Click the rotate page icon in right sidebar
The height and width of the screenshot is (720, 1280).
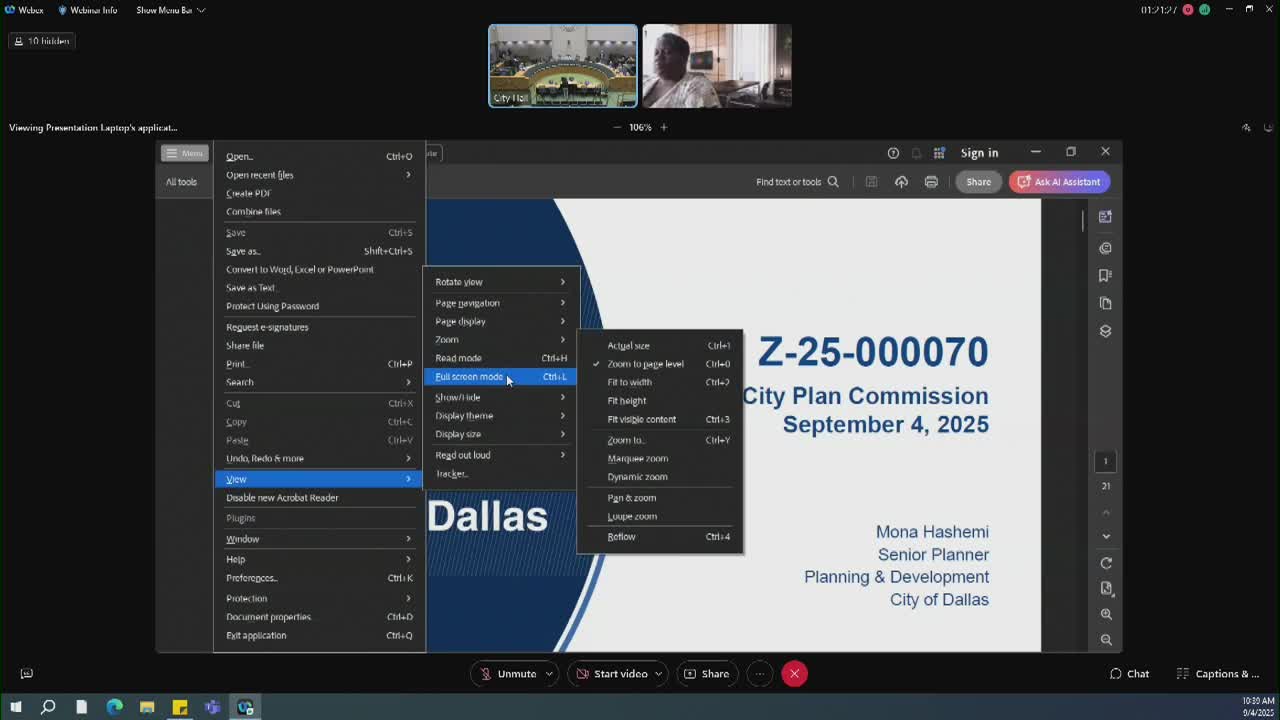pyautogui.click(x=1106, y=563)
